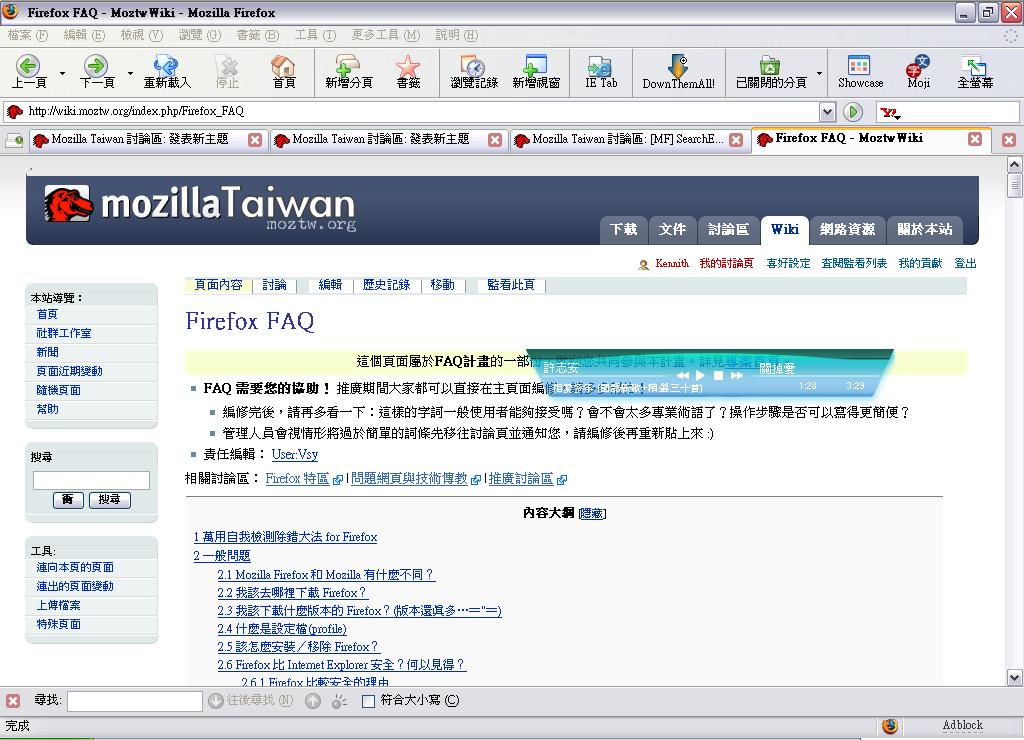Viewport: 1024px width, 740px height.
Task: Open the Firefox 特區 link
Action: (x=297, y=479)
